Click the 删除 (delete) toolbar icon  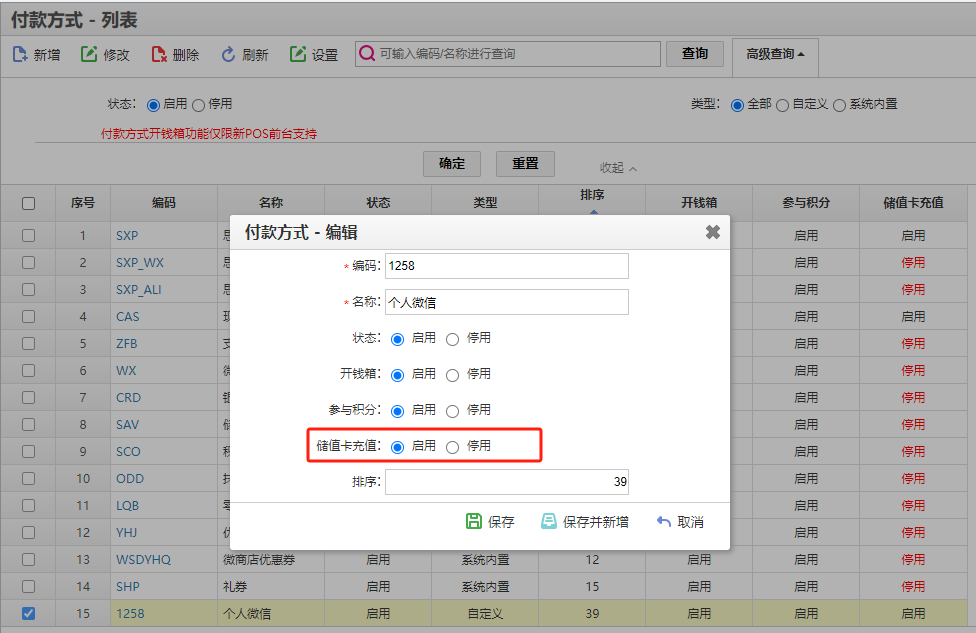(x=159, y=55)
